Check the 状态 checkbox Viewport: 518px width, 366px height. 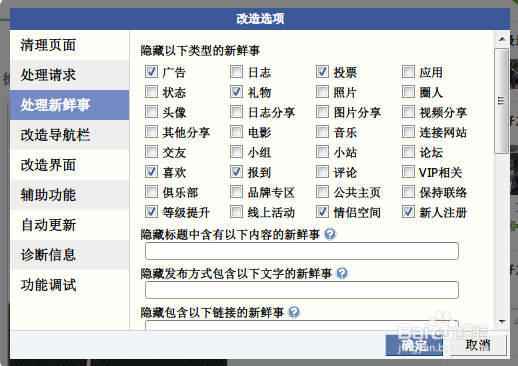point(151,92)
